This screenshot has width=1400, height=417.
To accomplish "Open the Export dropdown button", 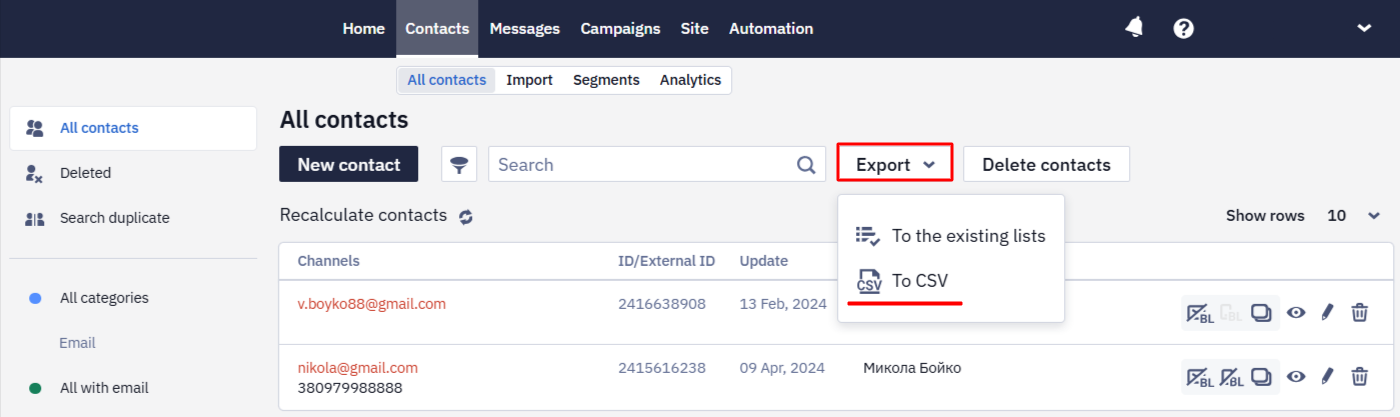I will tap(895, 165).
